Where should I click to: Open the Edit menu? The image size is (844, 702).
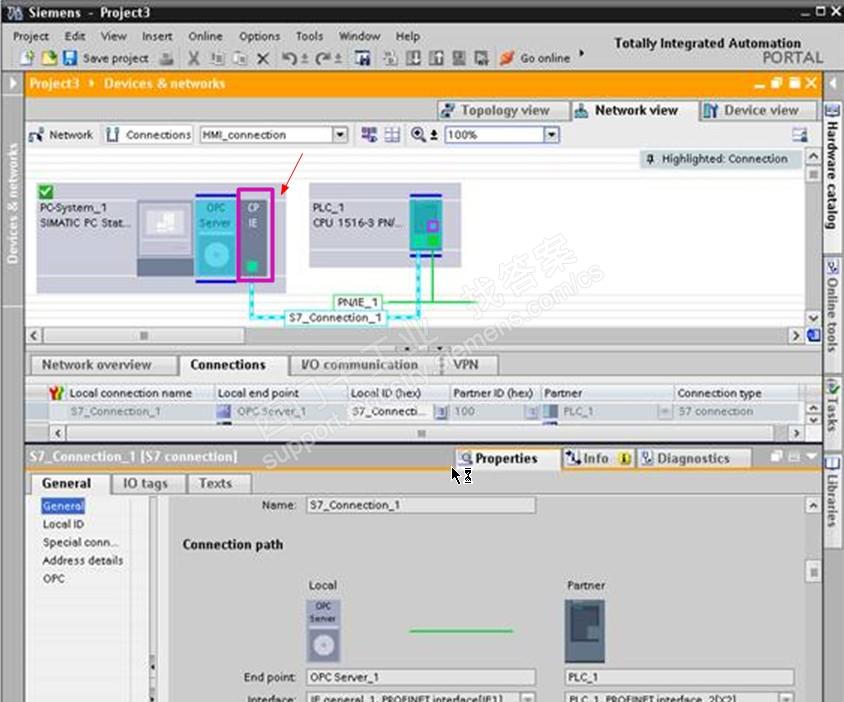(x=75, y=36)
